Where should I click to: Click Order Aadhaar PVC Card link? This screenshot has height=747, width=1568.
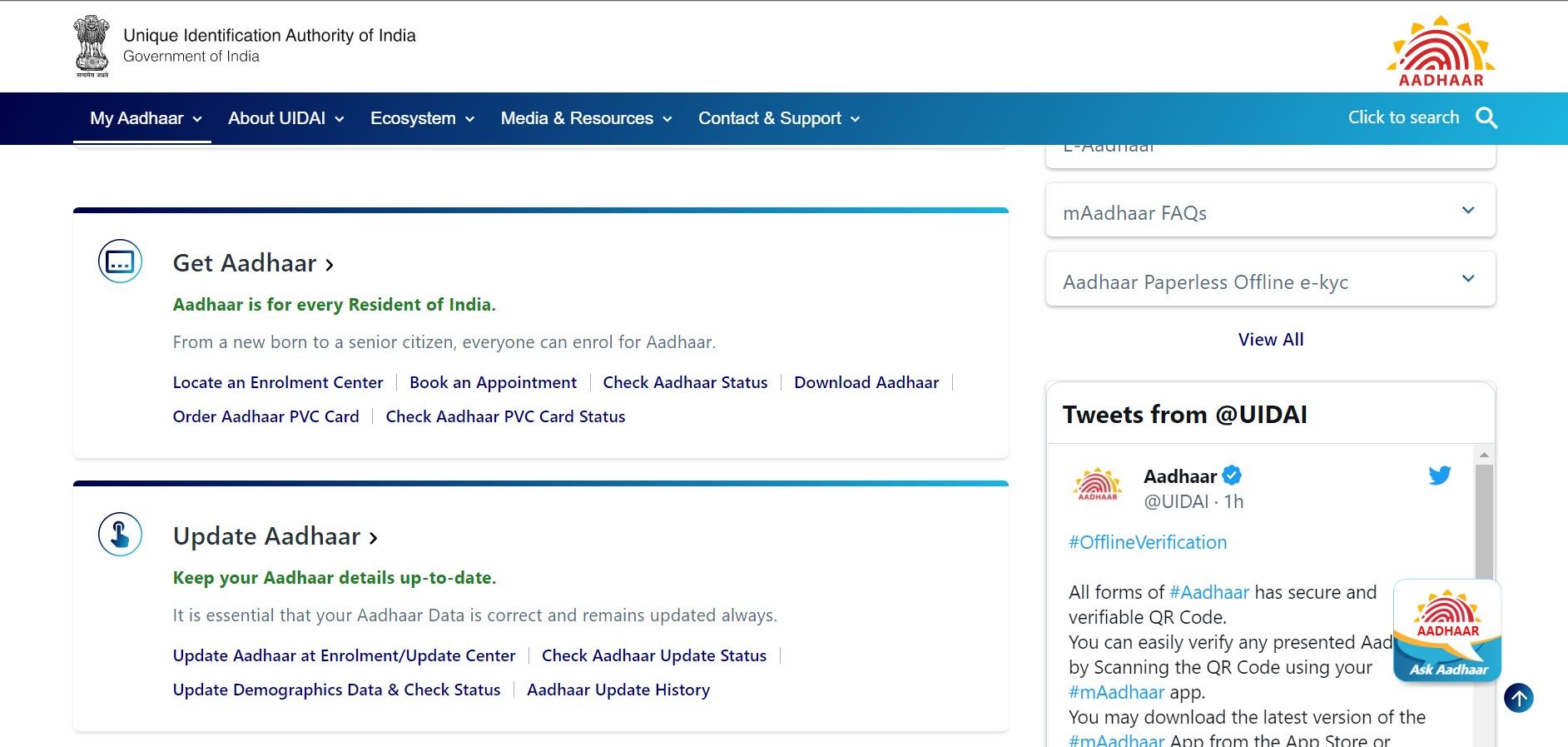tap(266, 416)
